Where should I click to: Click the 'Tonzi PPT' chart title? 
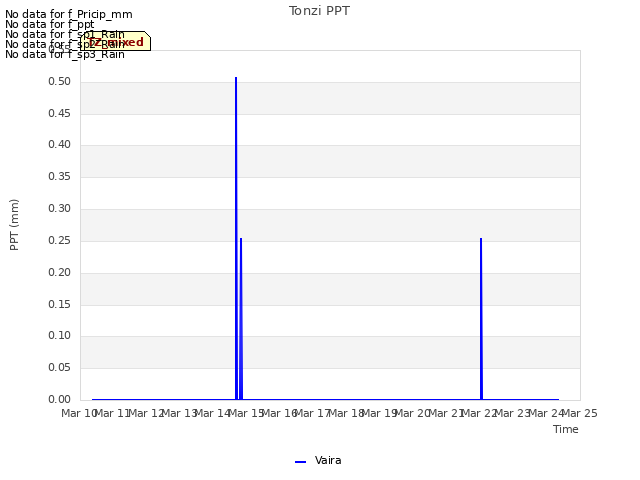click(x=319, y=11)
